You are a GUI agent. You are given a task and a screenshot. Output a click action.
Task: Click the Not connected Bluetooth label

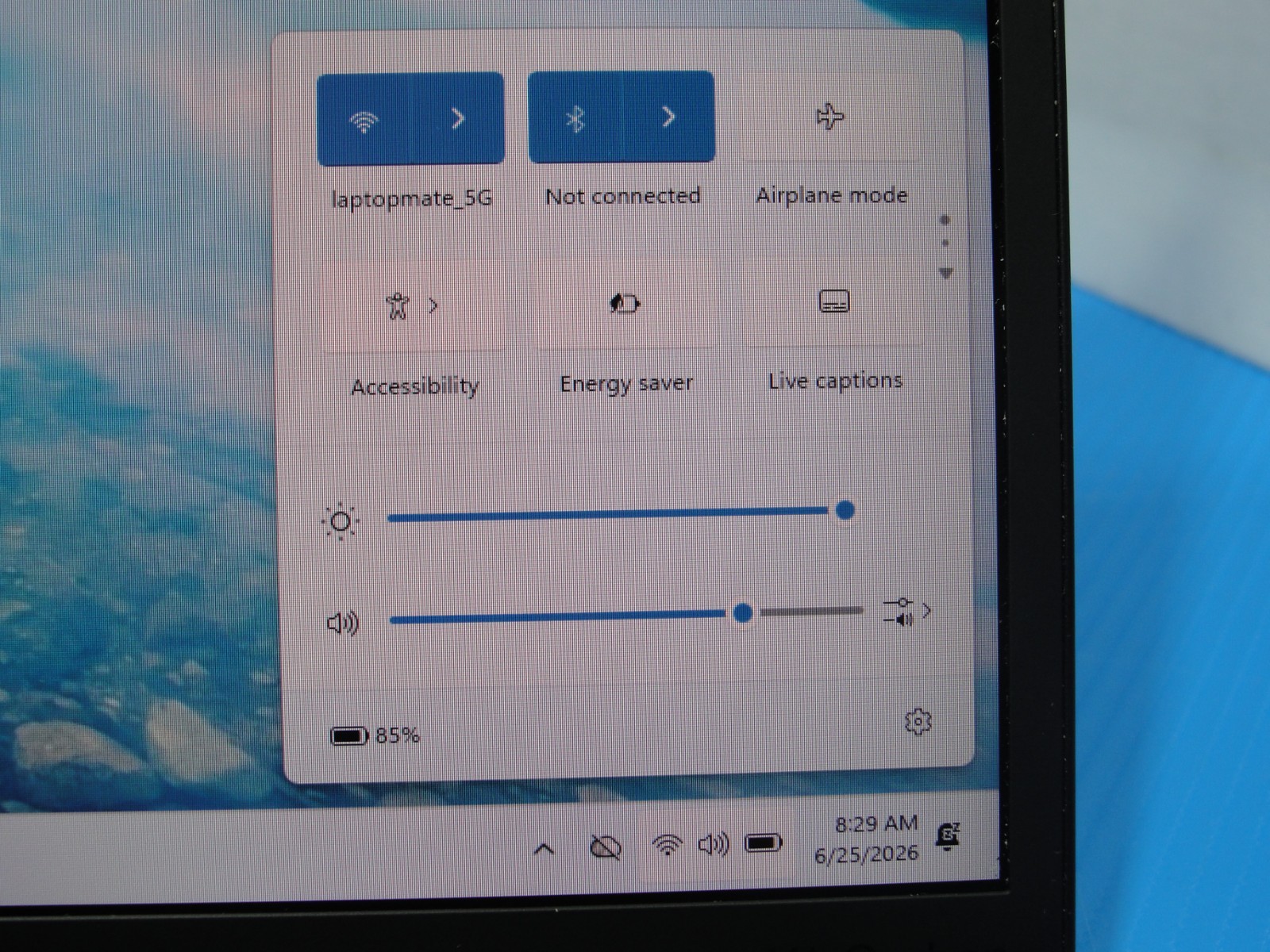[623, 196]
